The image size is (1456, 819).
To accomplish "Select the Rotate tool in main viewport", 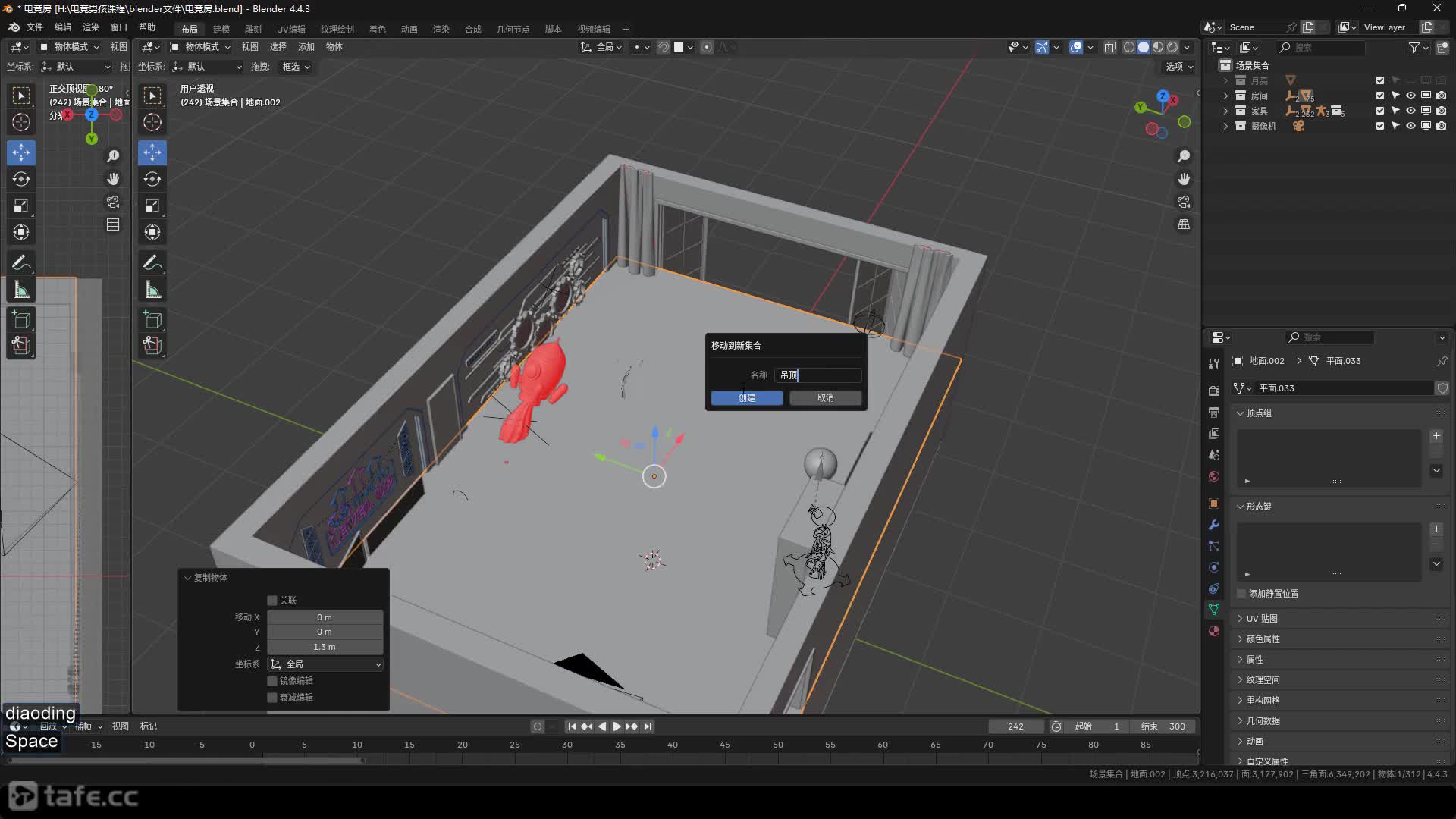I will tap(152, 179).
